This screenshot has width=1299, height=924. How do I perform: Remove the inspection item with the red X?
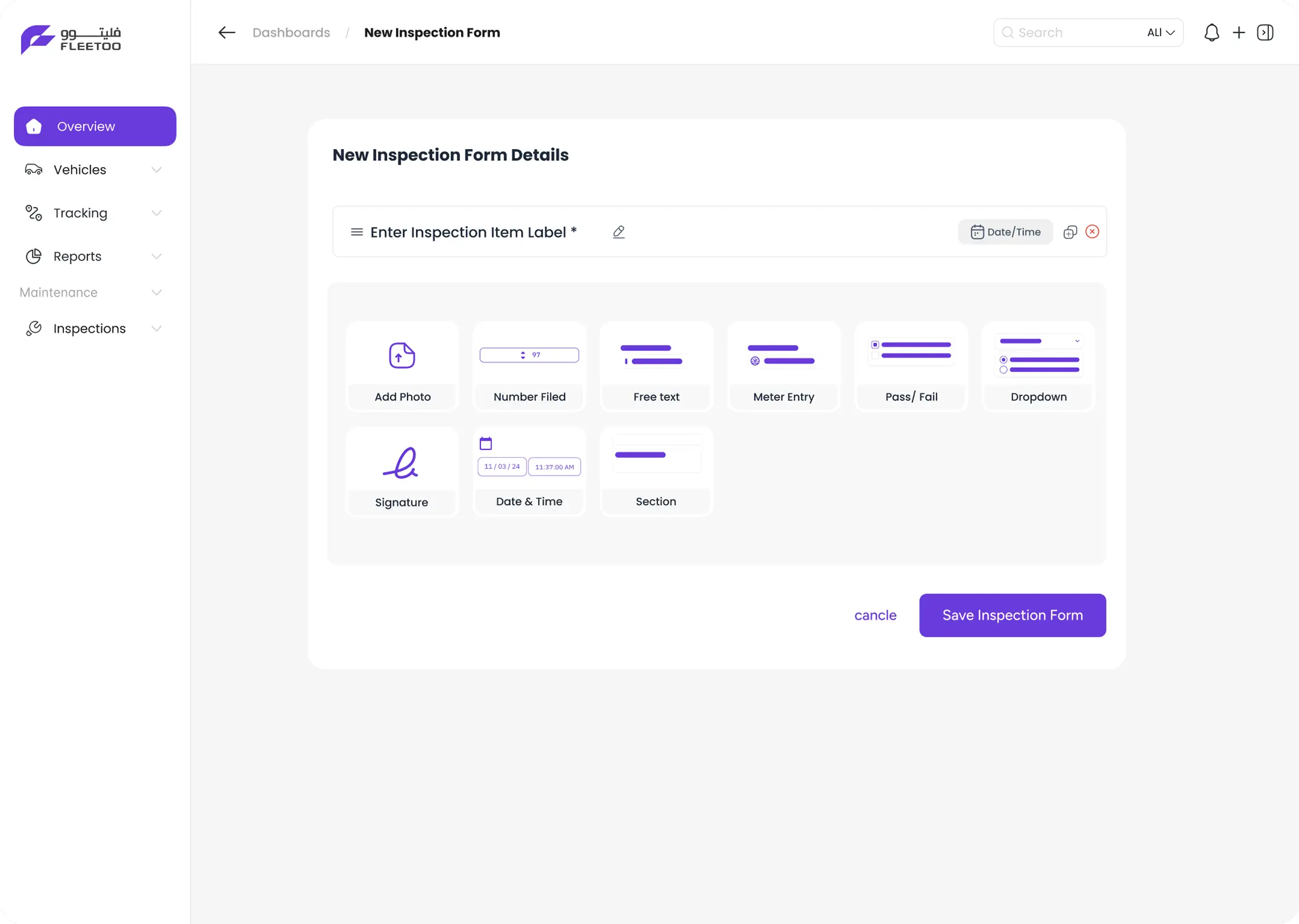pyautogui.click(x=1093, y=232)
